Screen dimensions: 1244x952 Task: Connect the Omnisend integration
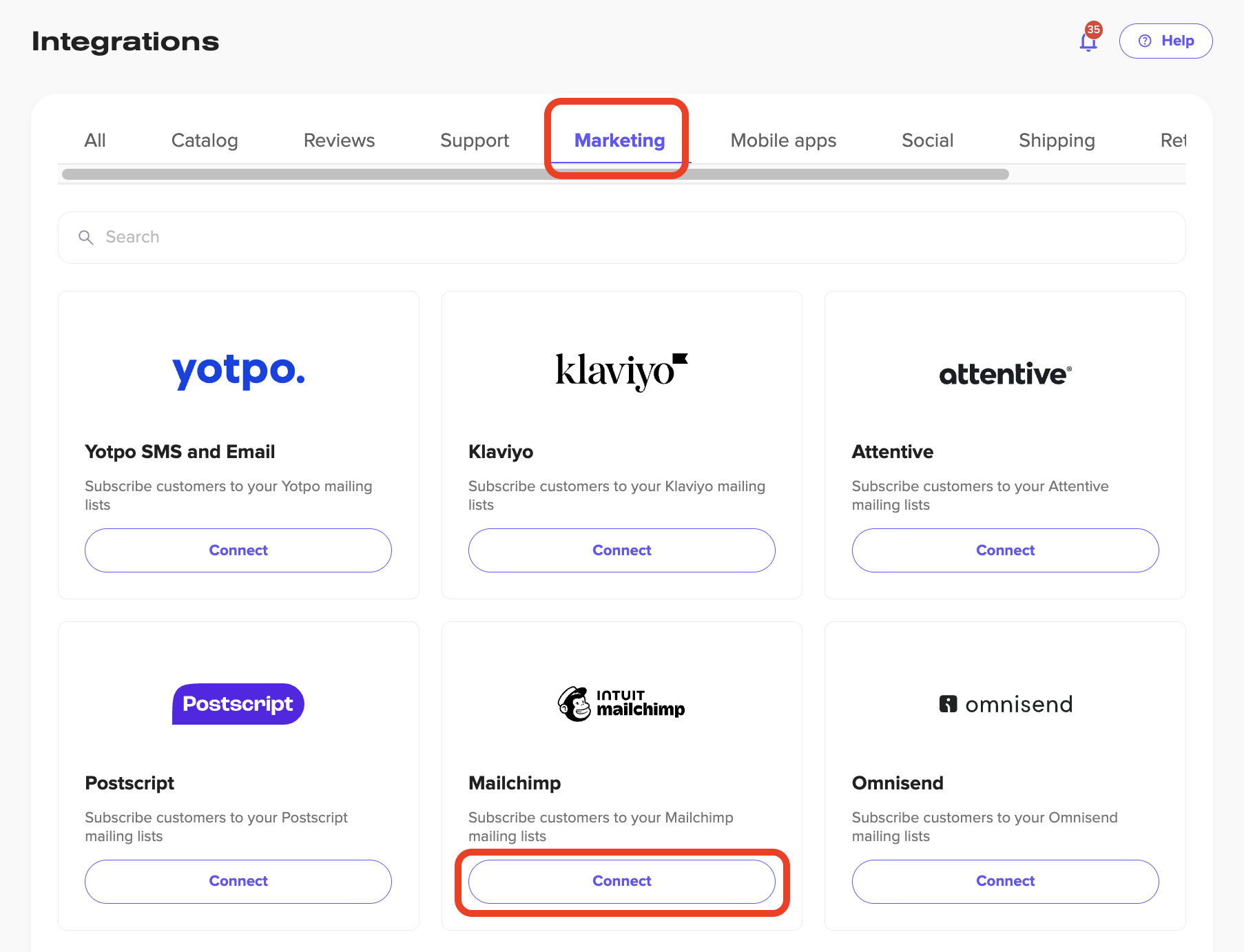pyautogui.click(x=1005, y=881)
